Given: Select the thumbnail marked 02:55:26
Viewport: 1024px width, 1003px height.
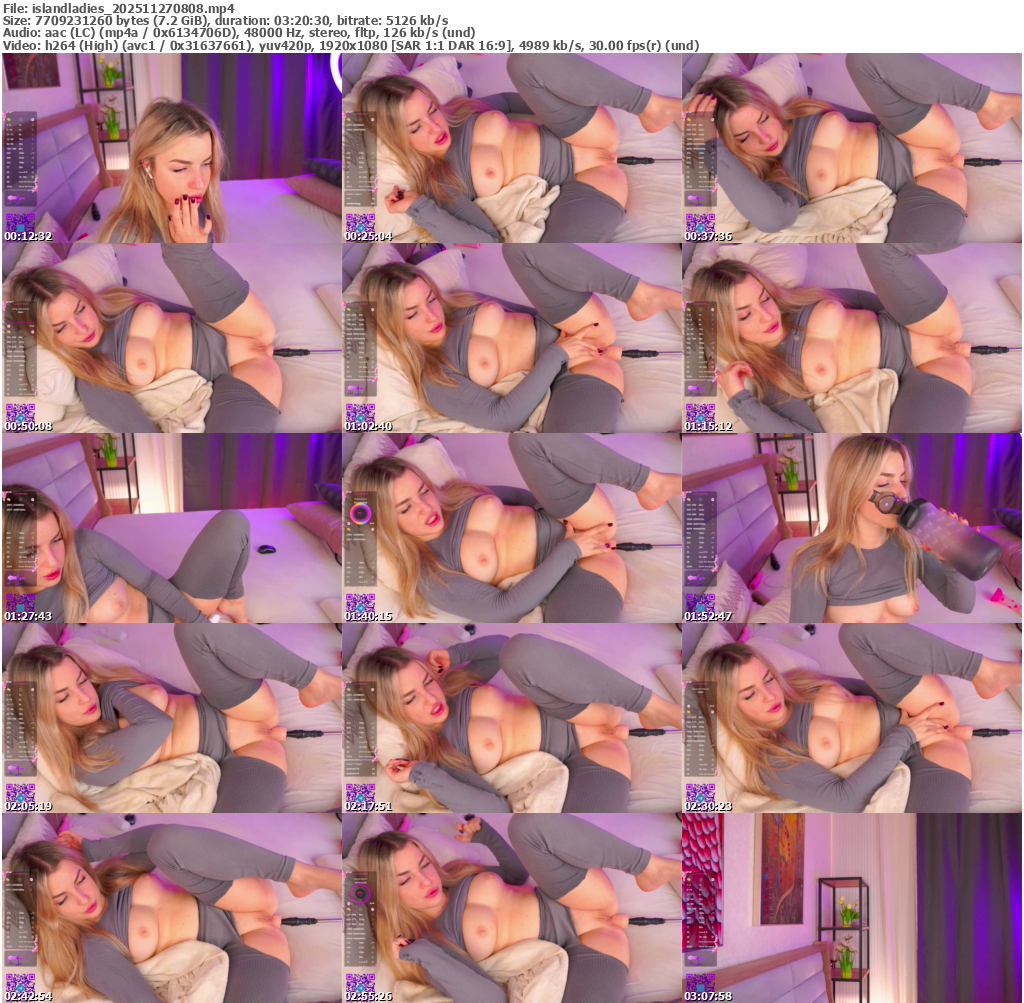Looking at the screenshot, I should point(511,908).
